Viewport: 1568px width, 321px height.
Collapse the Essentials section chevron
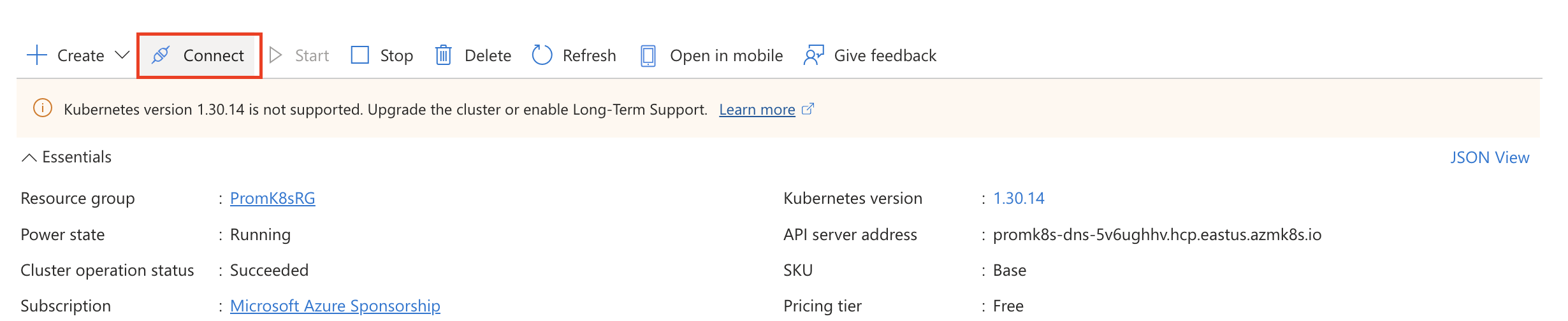29,157
